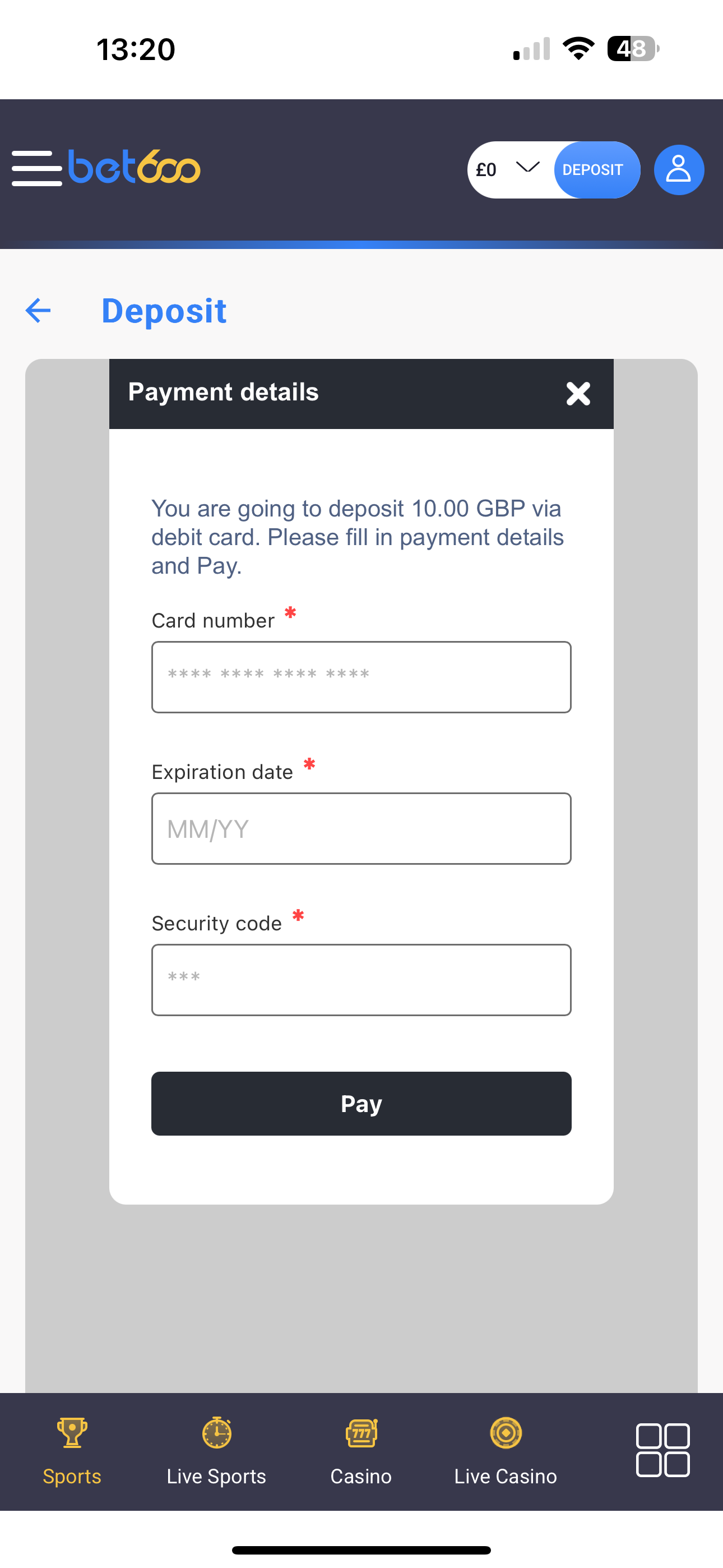Screen dimensions: 723x1568
Task: Focus the Card number field
Action: click(361, 677)
